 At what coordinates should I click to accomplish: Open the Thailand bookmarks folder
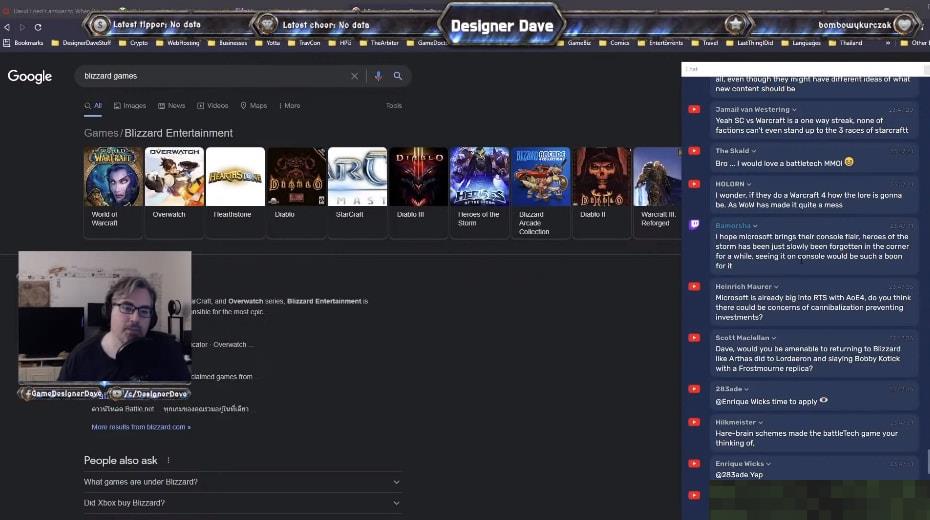(x=846, y=43)
